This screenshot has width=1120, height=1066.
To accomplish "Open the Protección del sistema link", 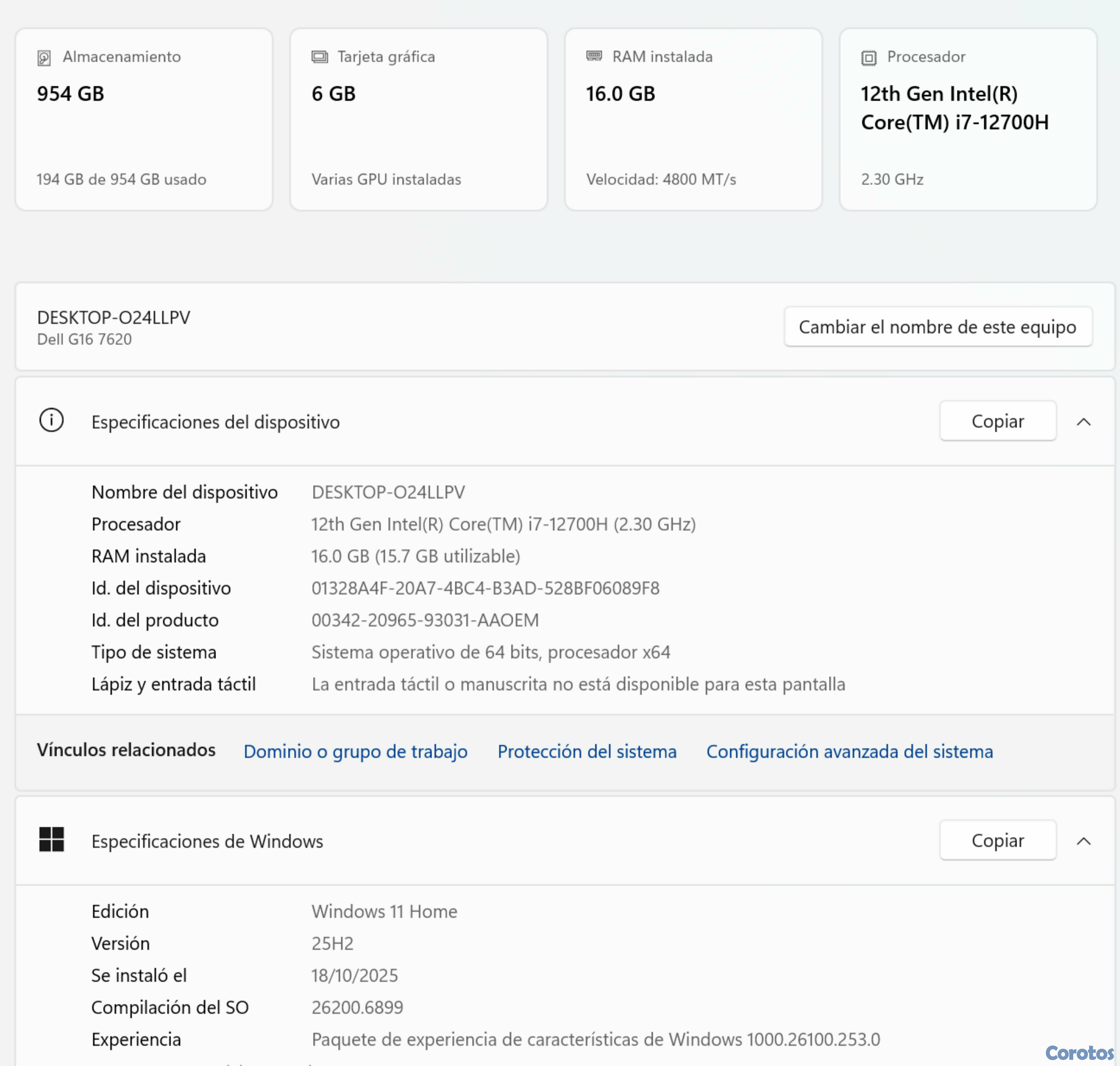I will 587,751.
